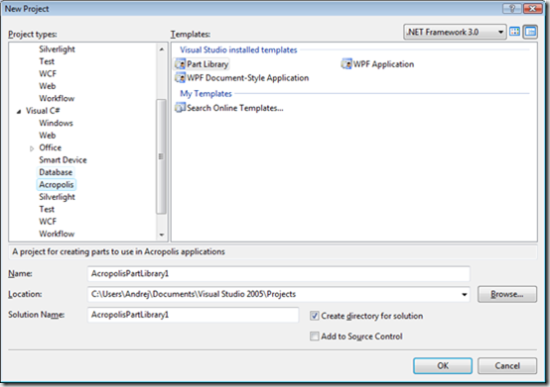Select the Part Library template icon
Viewport: 550px width, 387px height.
click(x=180, y=64)
